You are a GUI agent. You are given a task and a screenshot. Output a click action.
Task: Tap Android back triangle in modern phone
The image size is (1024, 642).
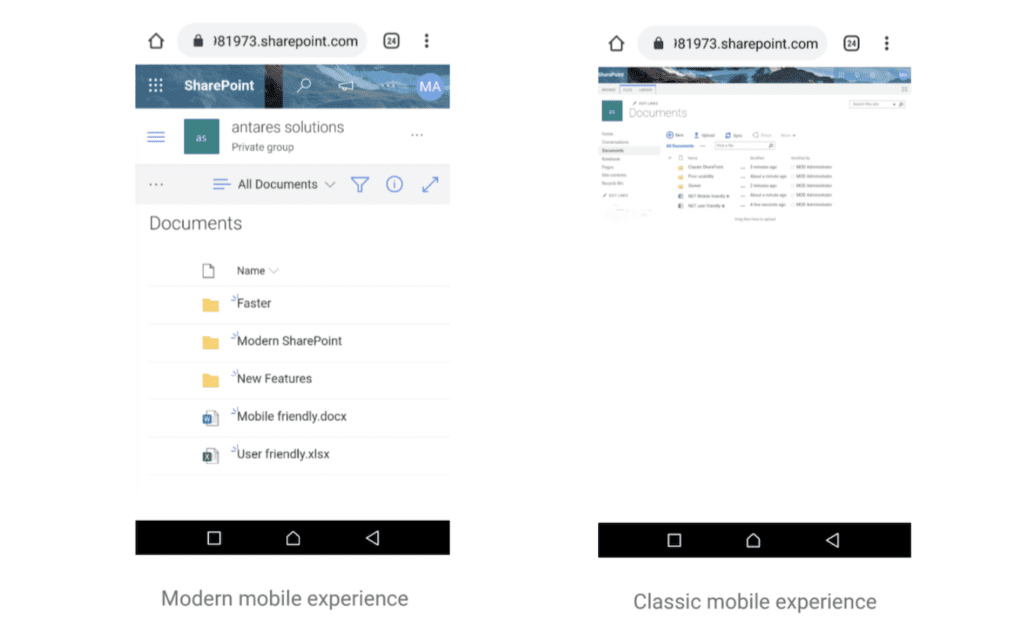tap(372, 538)
